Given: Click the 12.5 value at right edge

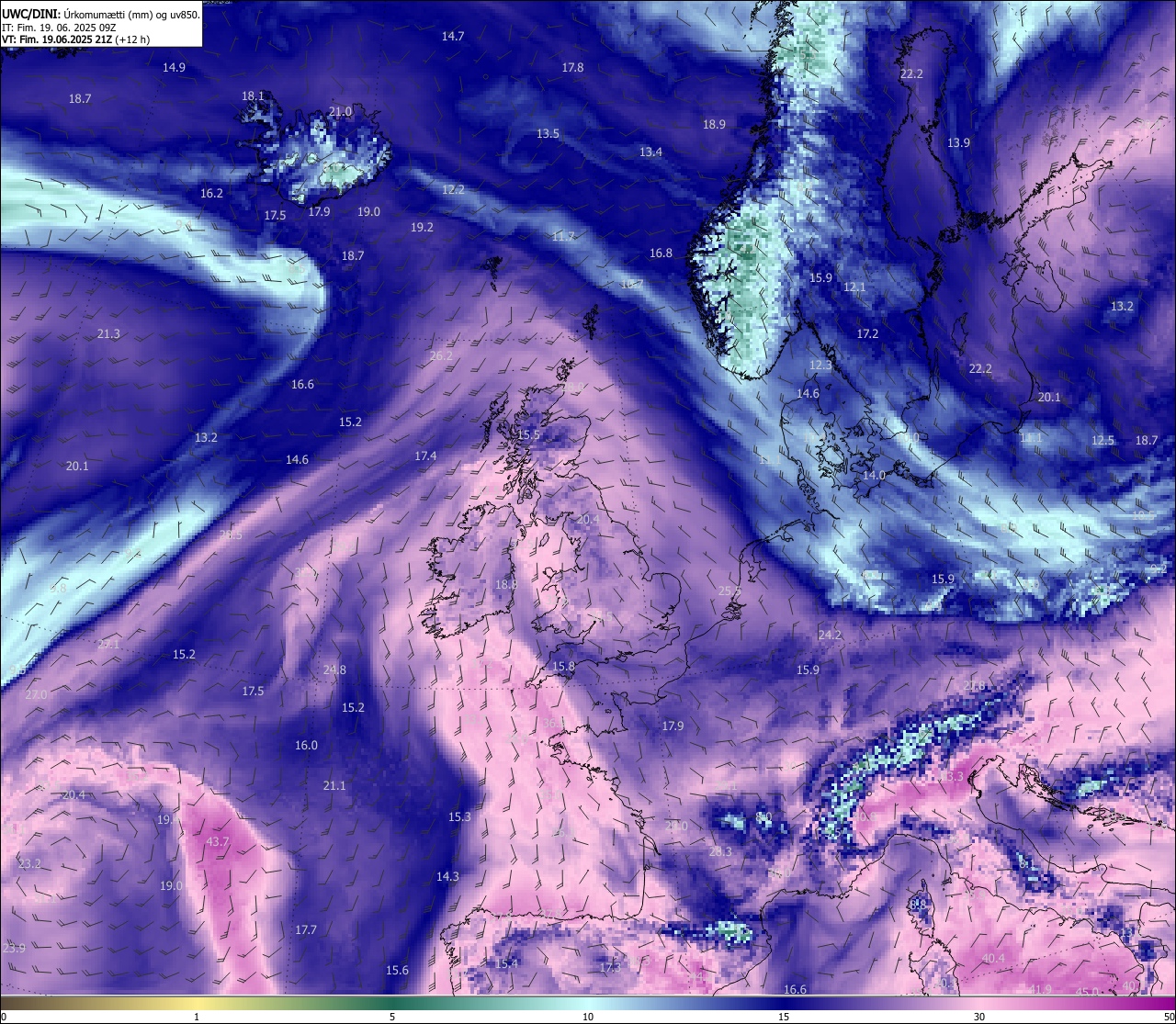Looking at the screenshot, I should [1102, 440].
